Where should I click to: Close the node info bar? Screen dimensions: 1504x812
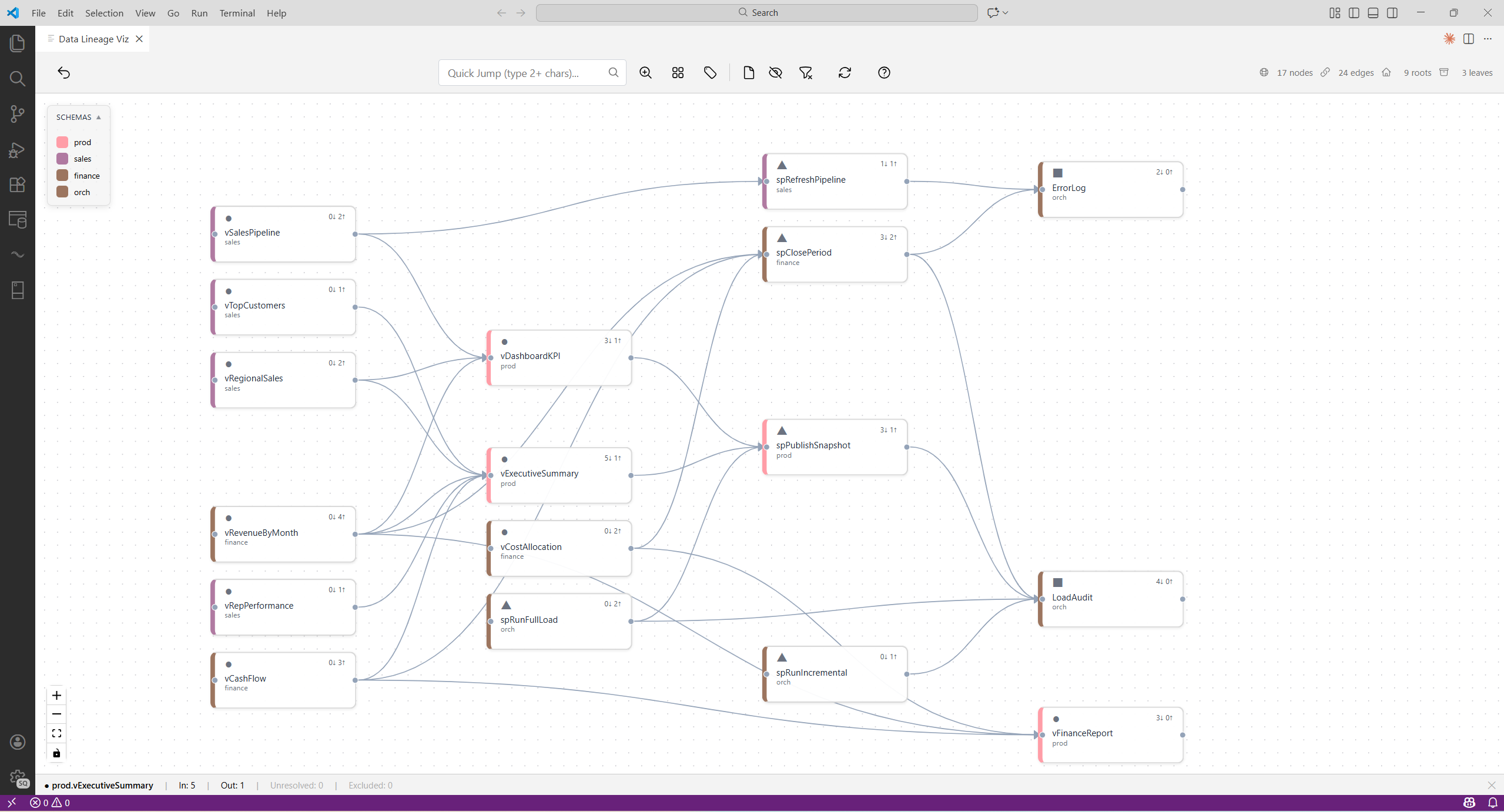coord(1492,785)
